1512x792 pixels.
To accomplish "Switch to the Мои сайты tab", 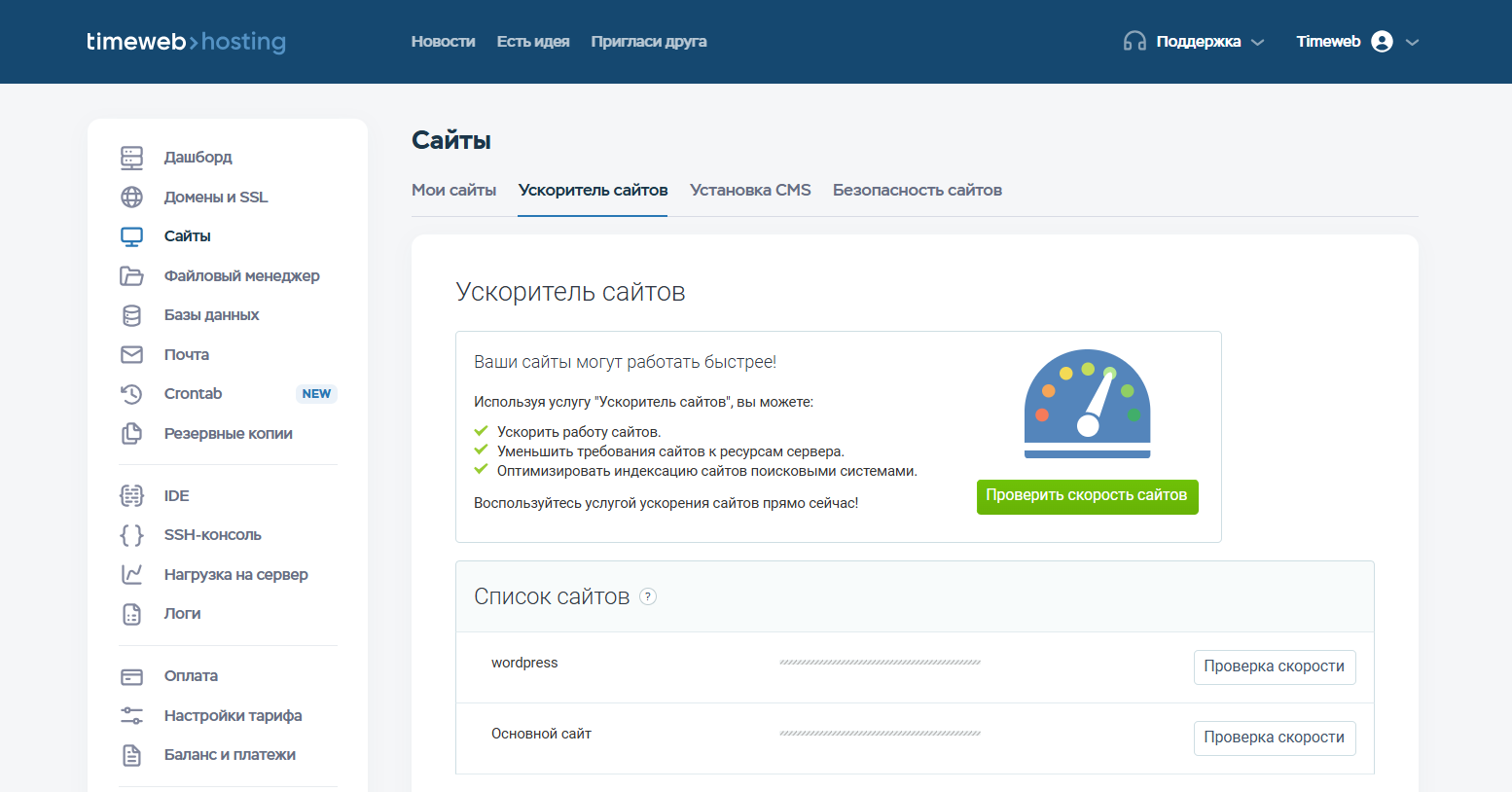I will pyautogui.click(x=453, y=191).
